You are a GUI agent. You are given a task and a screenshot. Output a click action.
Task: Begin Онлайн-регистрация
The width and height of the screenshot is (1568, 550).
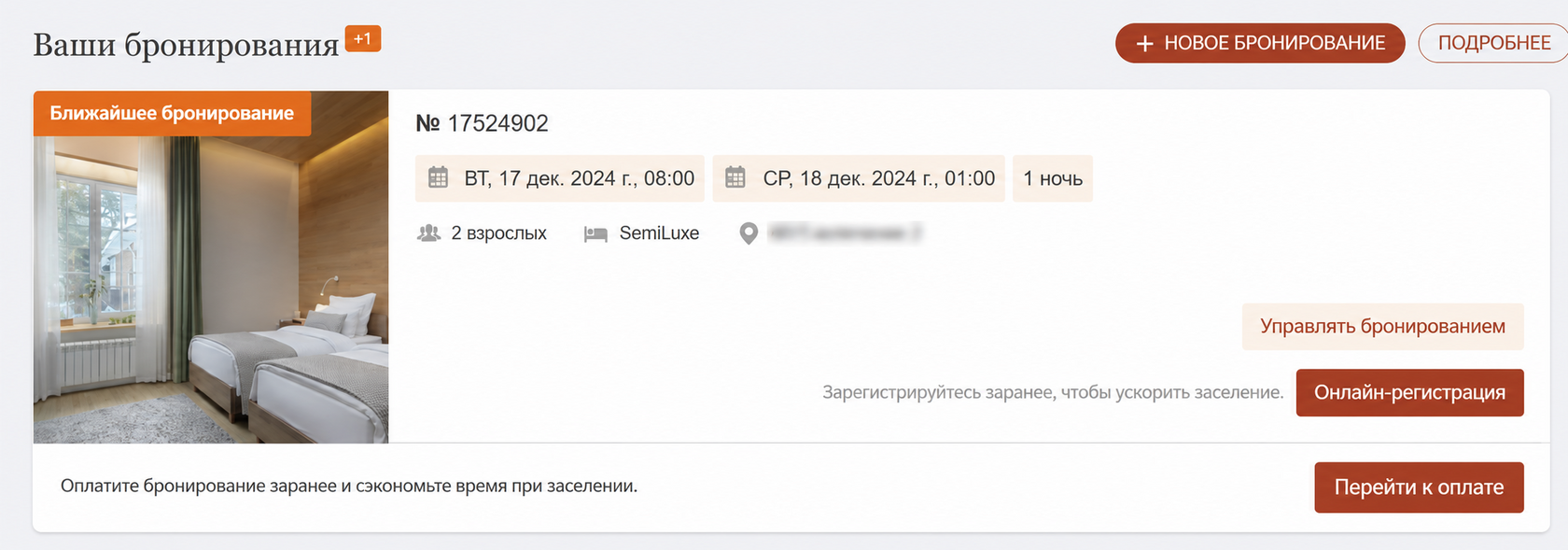click(x=1409, y=392)
